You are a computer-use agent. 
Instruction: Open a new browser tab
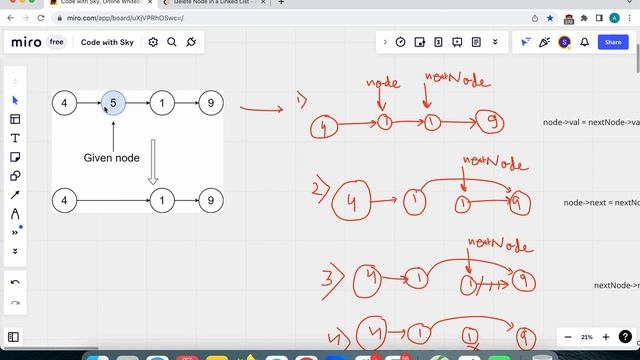click(281, 2)
